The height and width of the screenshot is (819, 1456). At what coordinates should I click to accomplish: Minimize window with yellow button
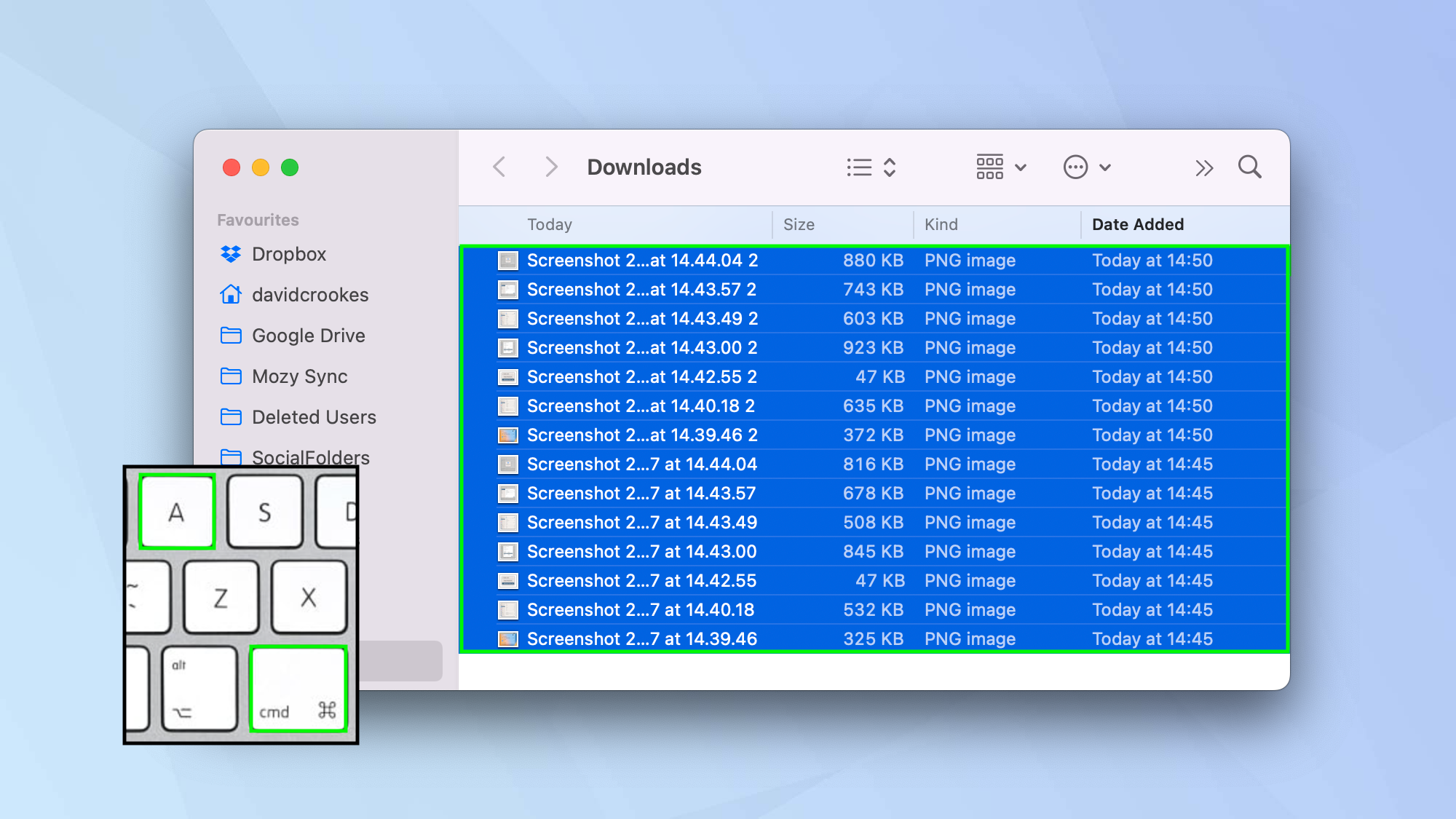tap(261, 167)
